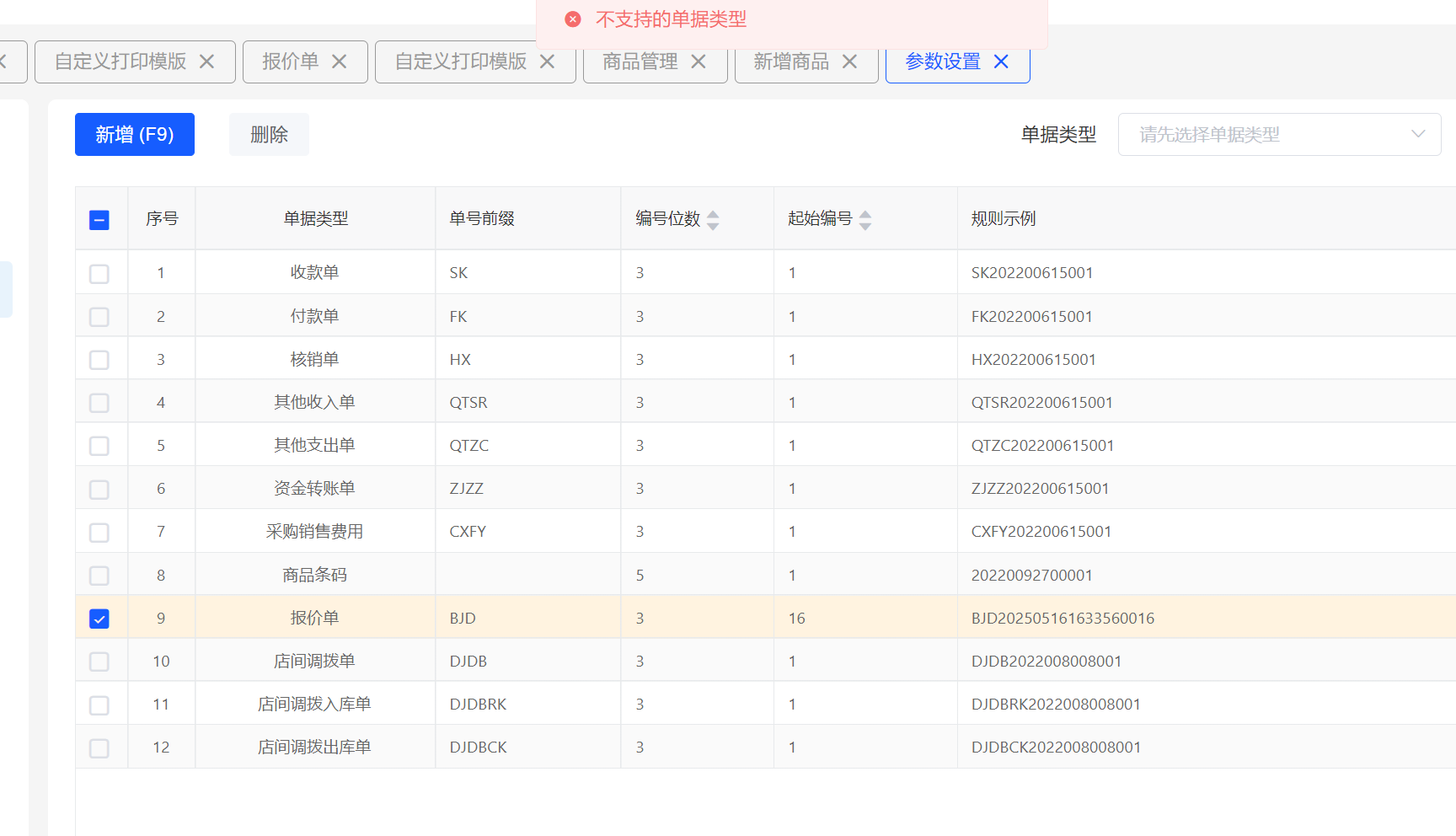Click example 20220092700001
The height and width of the screenshot is (836, 1456).
pyautogui.click(x=1032, y=575)
